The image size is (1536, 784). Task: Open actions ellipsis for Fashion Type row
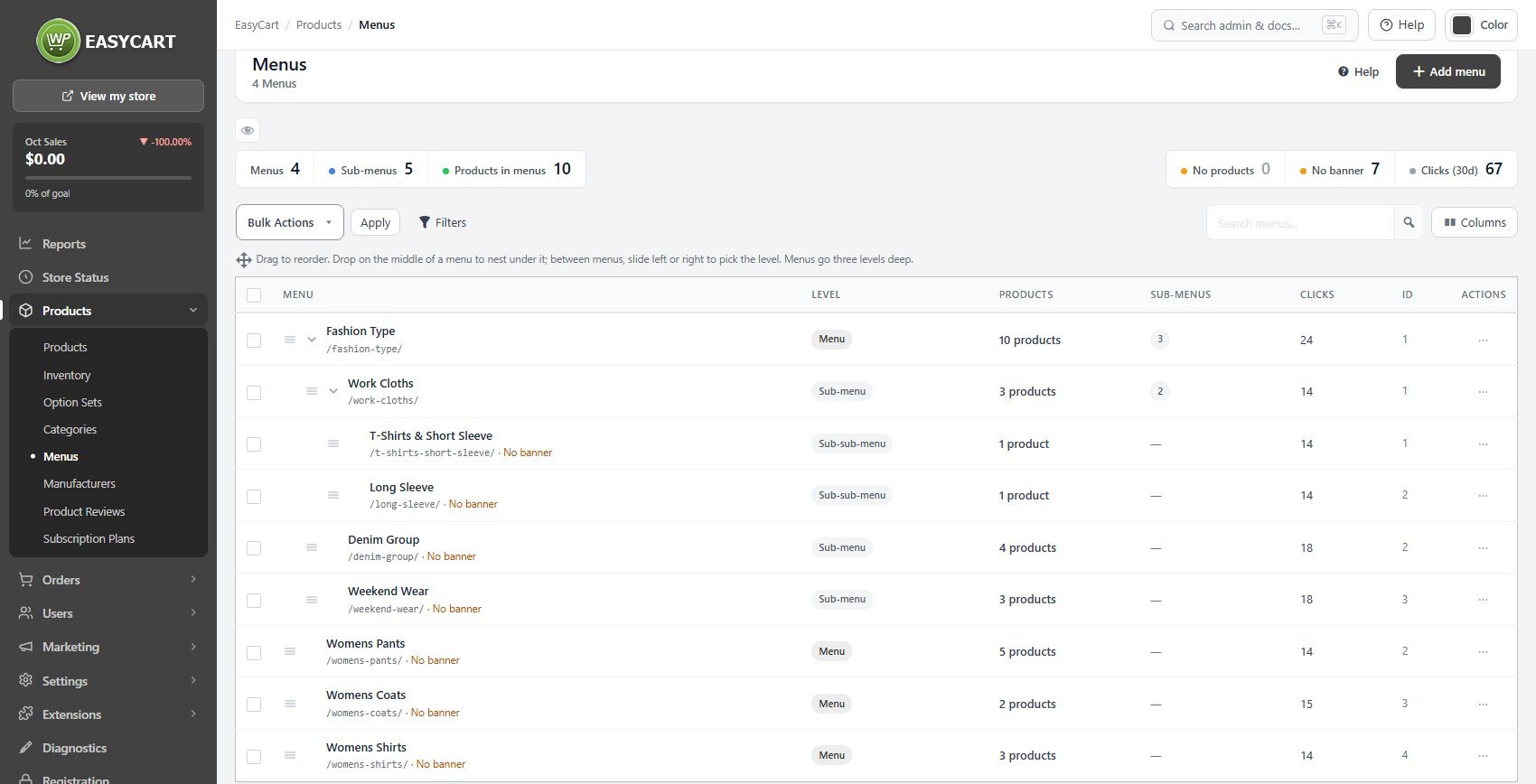[x=1483, y=341]
